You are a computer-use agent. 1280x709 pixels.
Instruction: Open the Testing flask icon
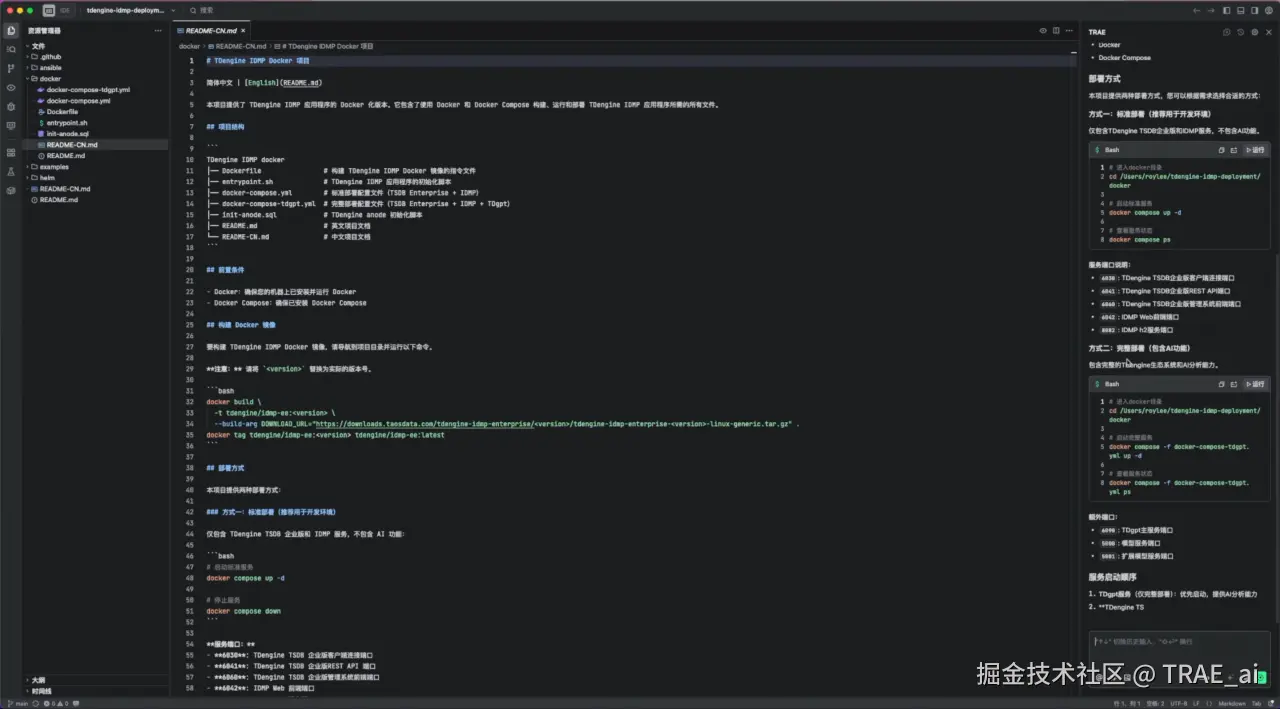click(11, 171)
